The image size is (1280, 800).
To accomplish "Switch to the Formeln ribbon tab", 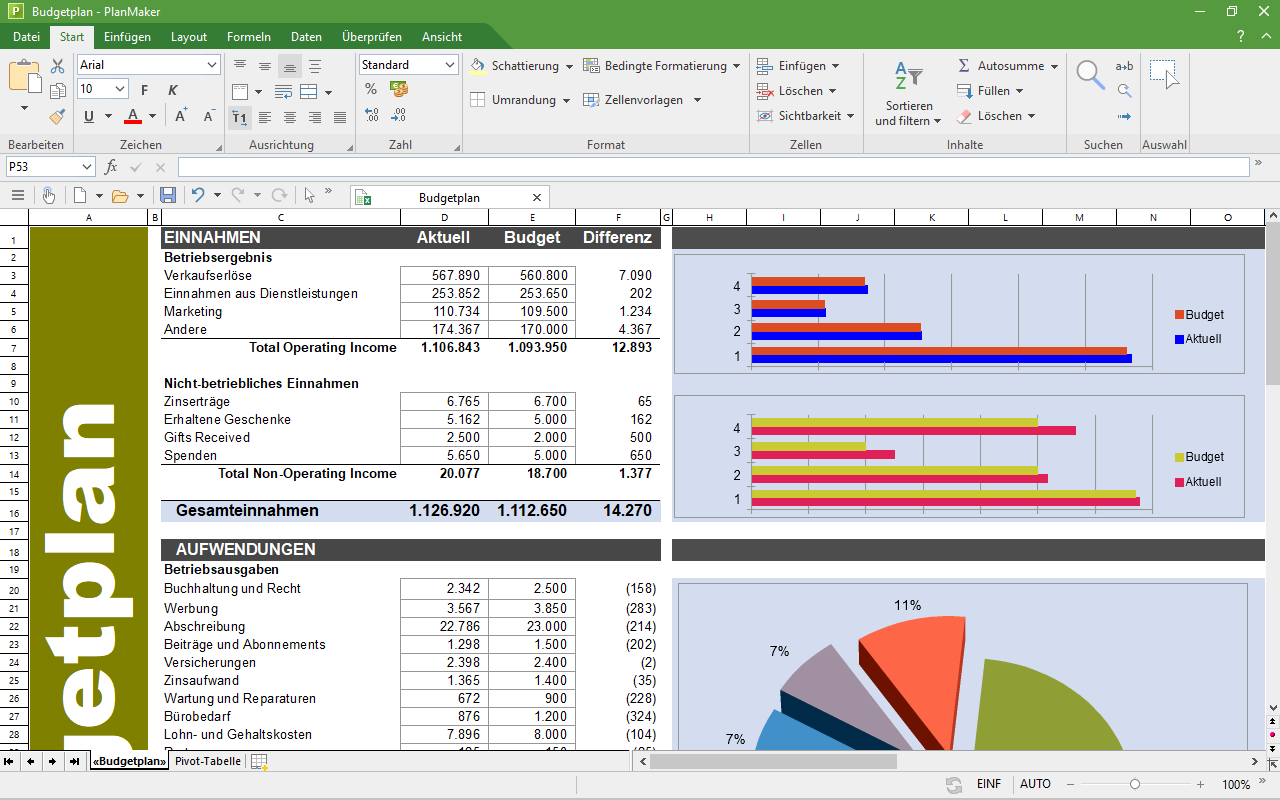I will [249, 36].
